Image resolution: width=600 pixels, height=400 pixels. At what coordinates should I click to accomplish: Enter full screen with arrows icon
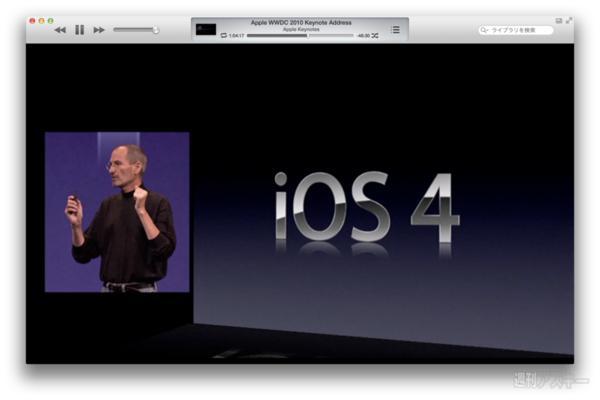point(569,21)
